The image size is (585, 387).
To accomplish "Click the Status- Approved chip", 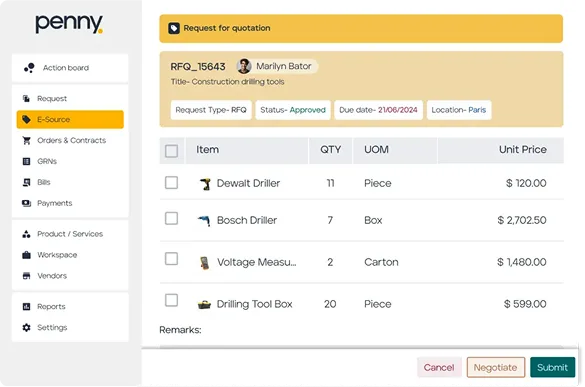I will [293, 110].
